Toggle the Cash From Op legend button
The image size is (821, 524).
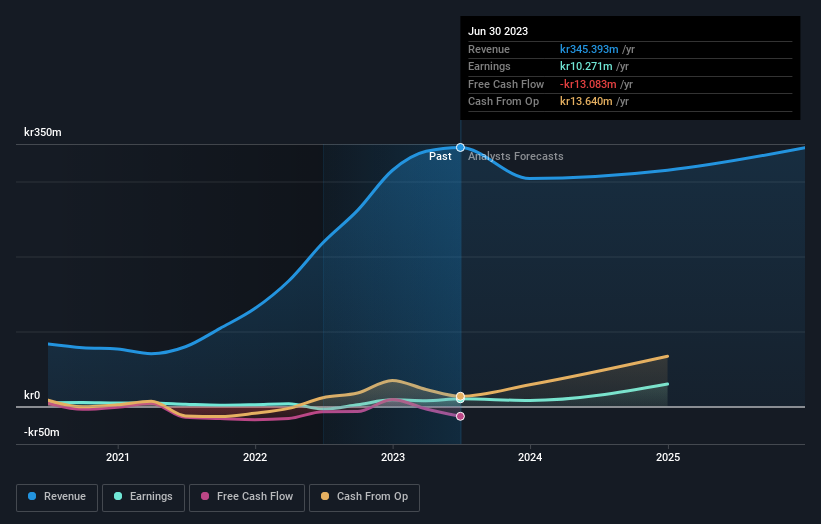[x=364, y=497]
